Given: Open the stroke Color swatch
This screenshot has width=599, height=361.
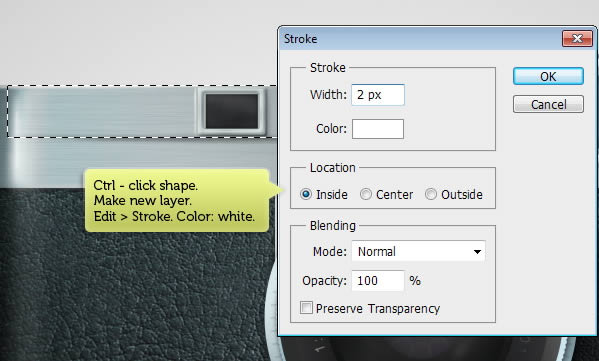Looking at the screenshot, I should pos(378,129).
